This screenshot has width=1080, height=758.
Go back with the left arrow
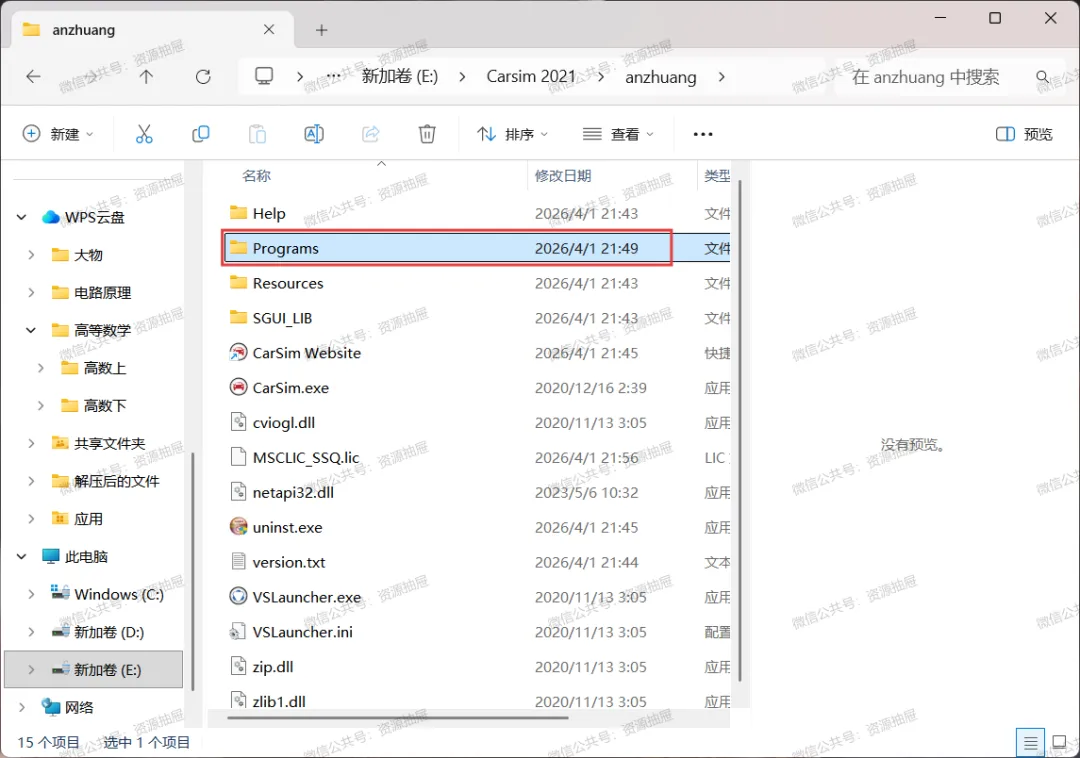33,76
